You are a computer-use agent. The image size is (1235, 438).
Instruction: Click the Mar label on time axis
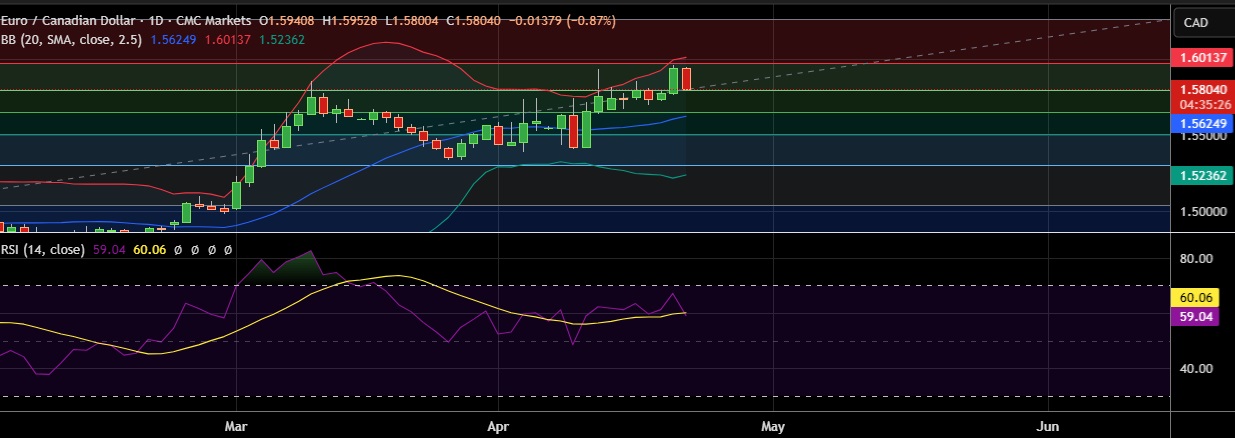click(x=237, y=425)
